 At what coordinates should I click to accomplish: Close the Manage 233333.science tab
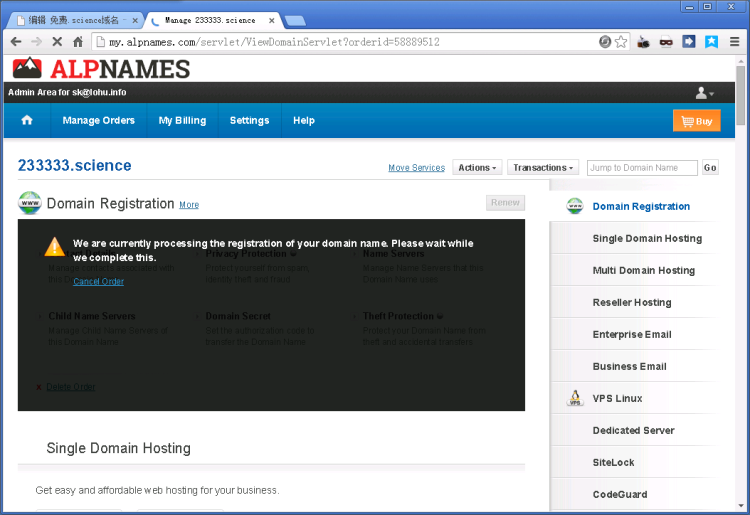point(272,21)
